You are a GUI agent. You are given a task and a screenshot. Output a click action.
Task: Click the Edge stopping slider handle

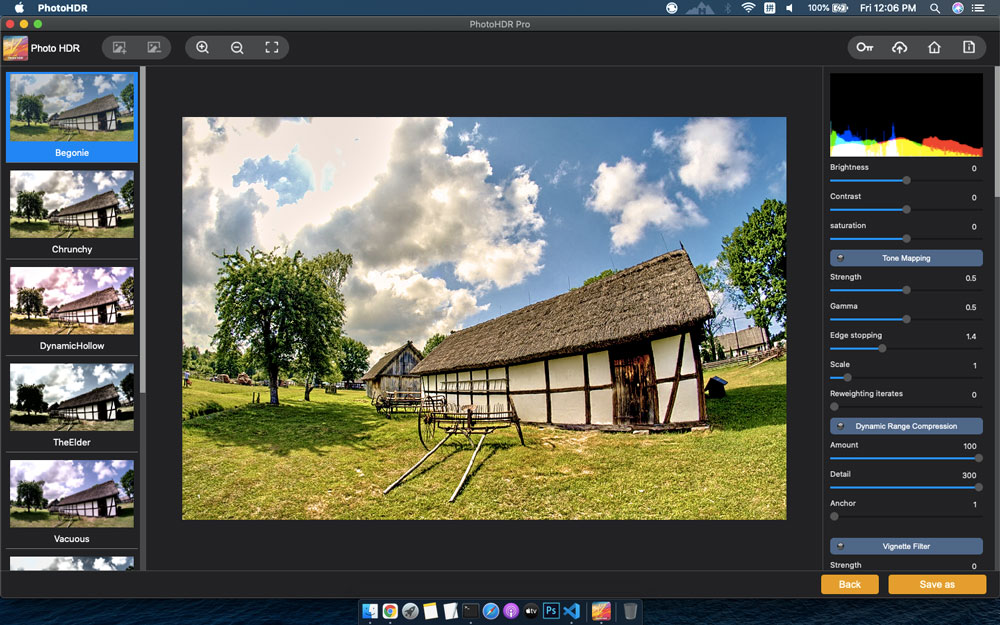point(882,348)
